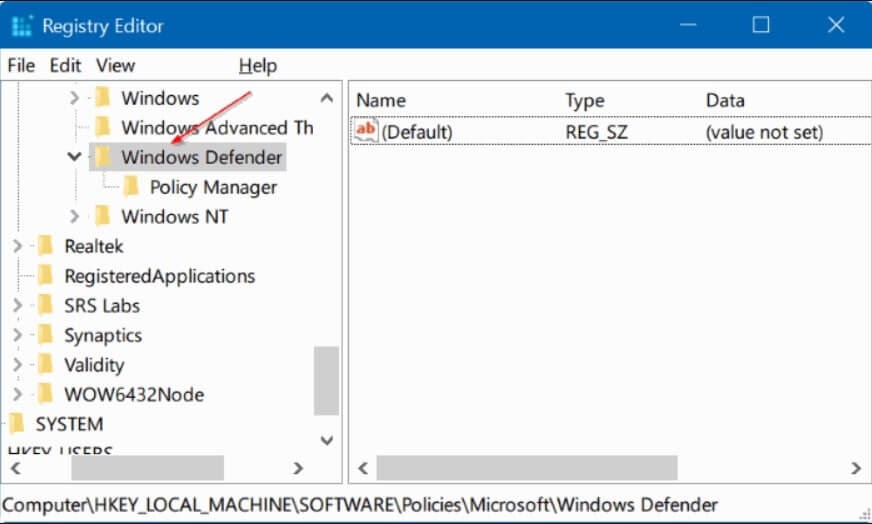Click the tree pane scroll right arrow
Image resolution: width=872 pixels, height=524 pixels.
tap(298, 468)
